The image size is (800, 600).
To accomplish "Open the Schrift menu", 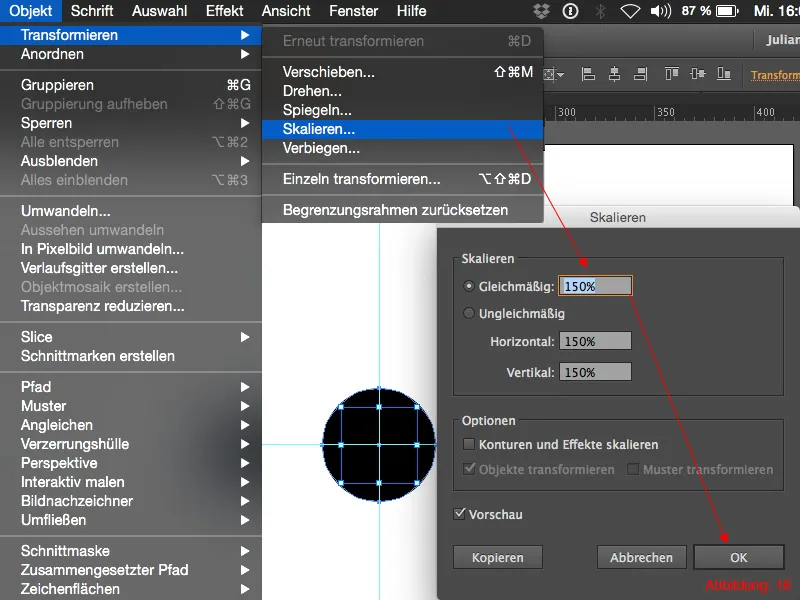I will click(92, 11).
